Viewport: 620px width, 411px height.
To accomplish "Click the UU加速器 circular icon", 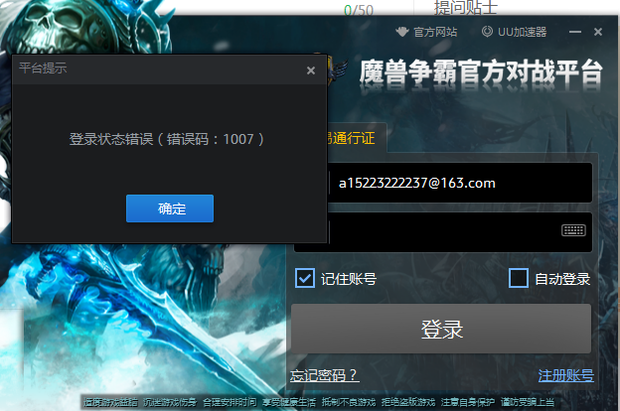I will coord(487,32).
